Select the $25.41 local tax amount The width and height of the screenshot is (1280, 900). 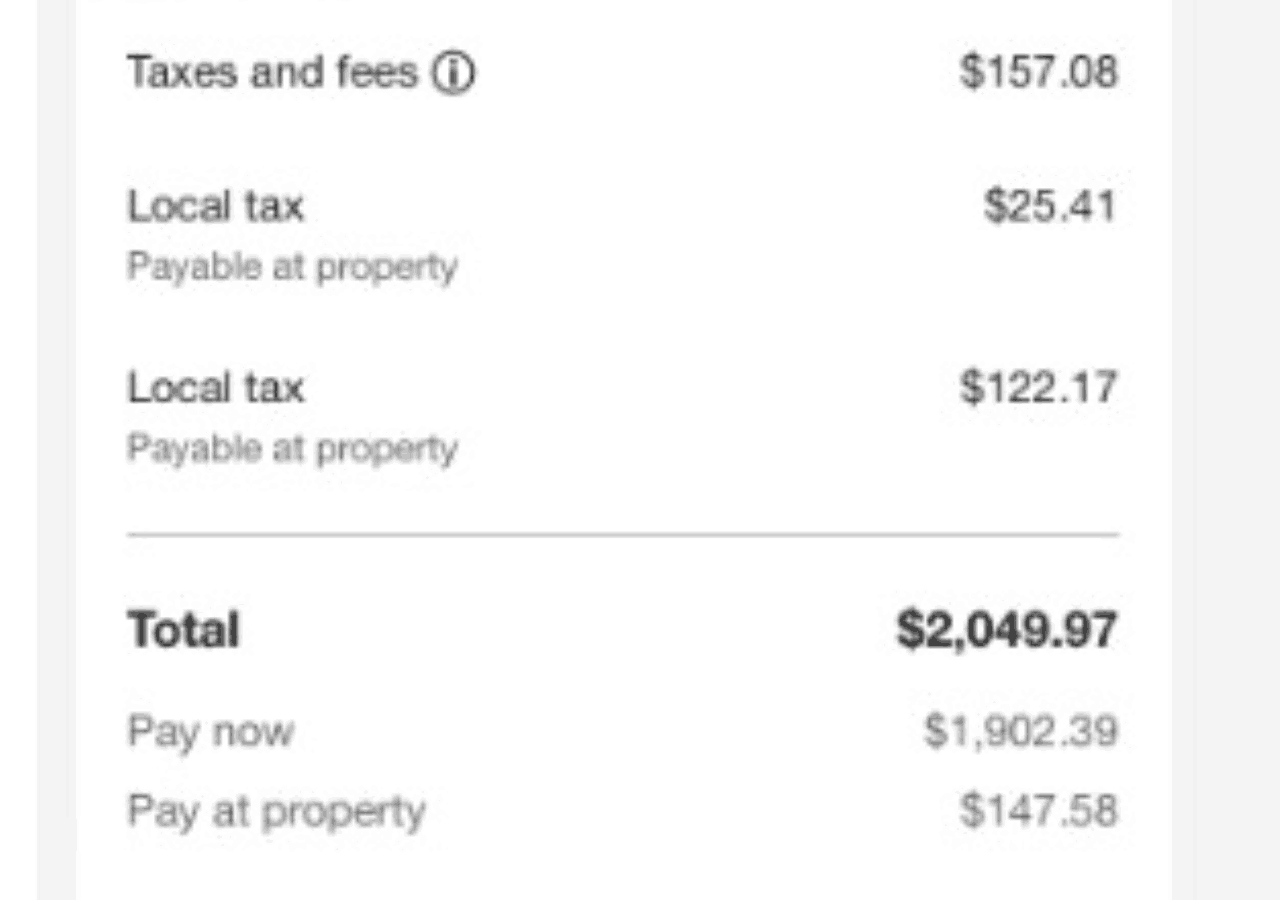1049,207
